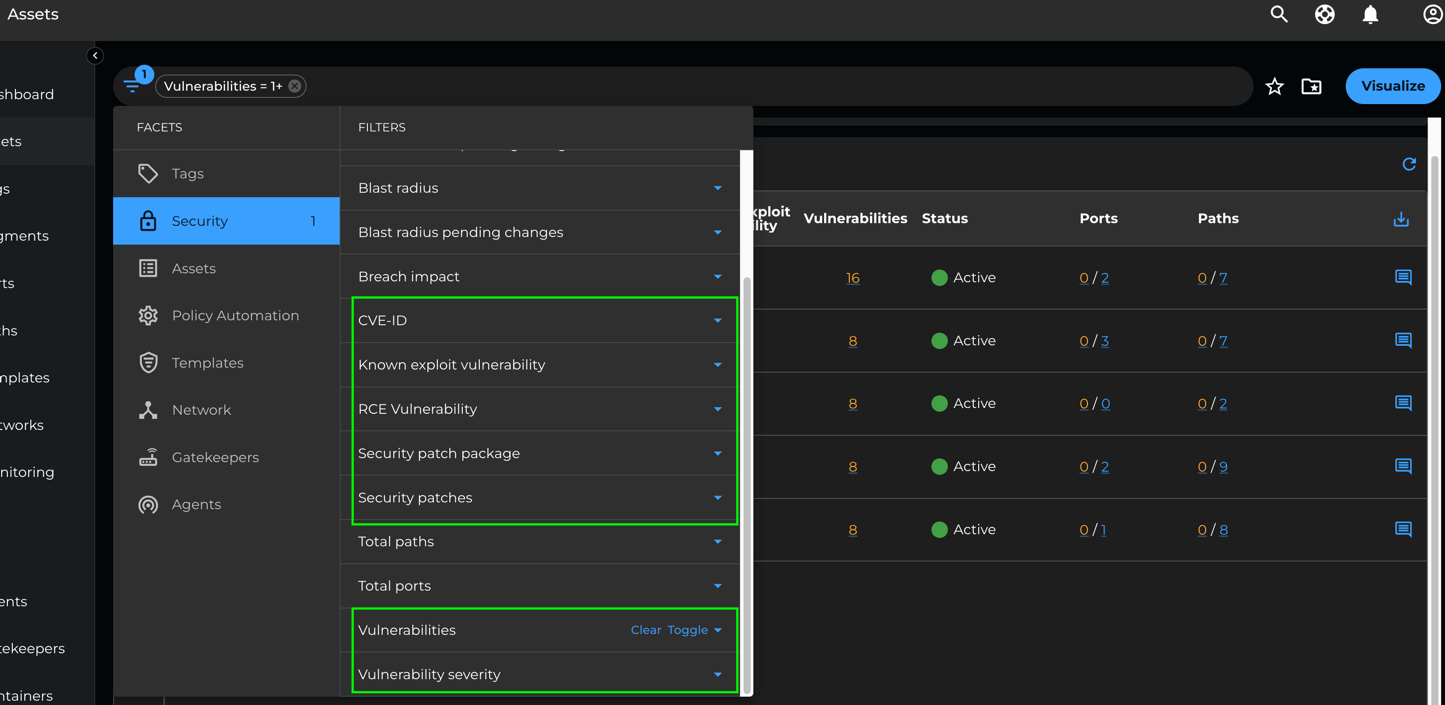
Task: Click the Visualize button
Action: click(x=1393, y=86)
